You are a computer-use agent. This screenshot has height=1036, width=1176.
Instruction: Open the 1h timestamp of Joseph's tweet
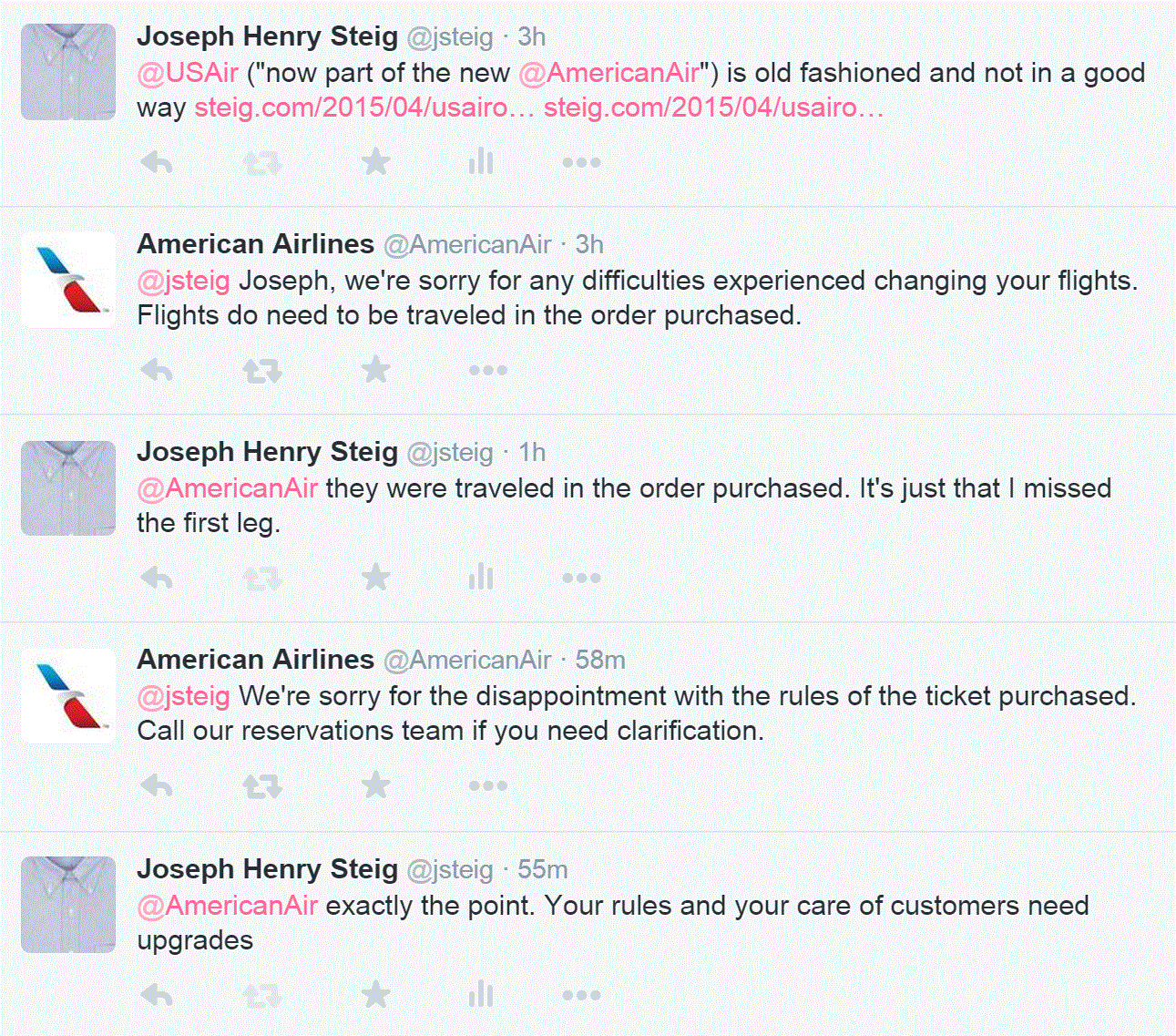point(532,453)
